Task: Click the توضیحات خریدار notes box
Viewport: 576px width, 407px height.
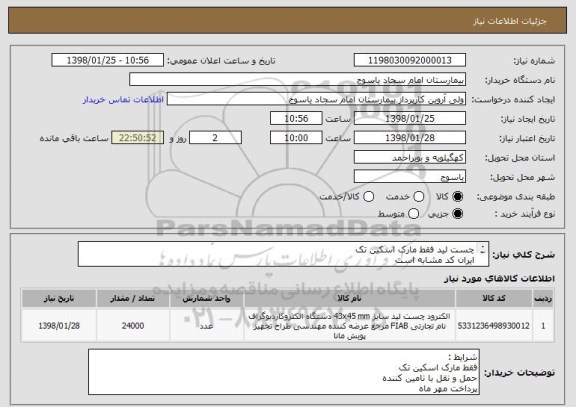Action: (284, 372)
